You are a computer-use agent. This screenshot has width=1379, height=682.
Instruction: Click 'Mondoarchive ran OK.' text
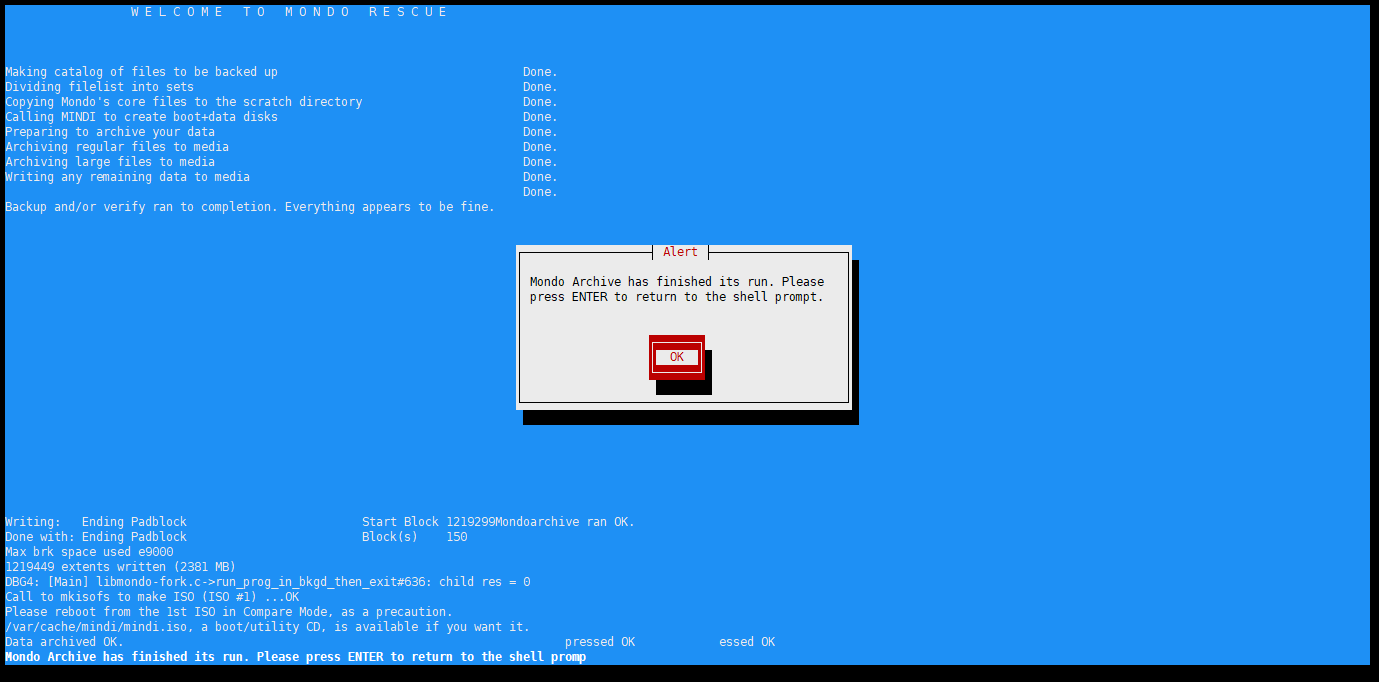click(565, 522)
